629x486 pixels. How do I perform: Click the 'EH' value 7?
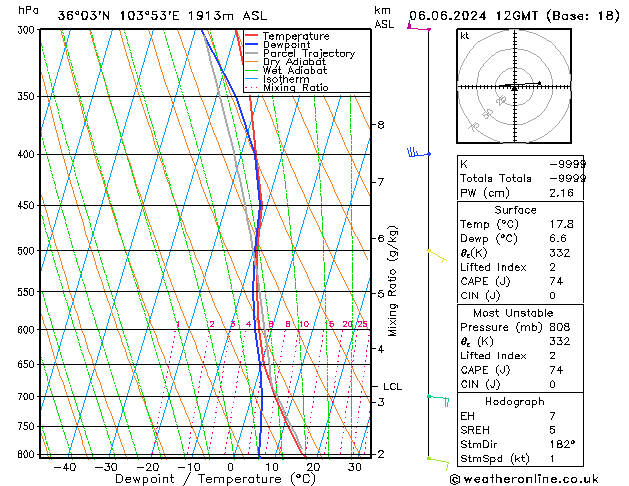pos(552,416)
